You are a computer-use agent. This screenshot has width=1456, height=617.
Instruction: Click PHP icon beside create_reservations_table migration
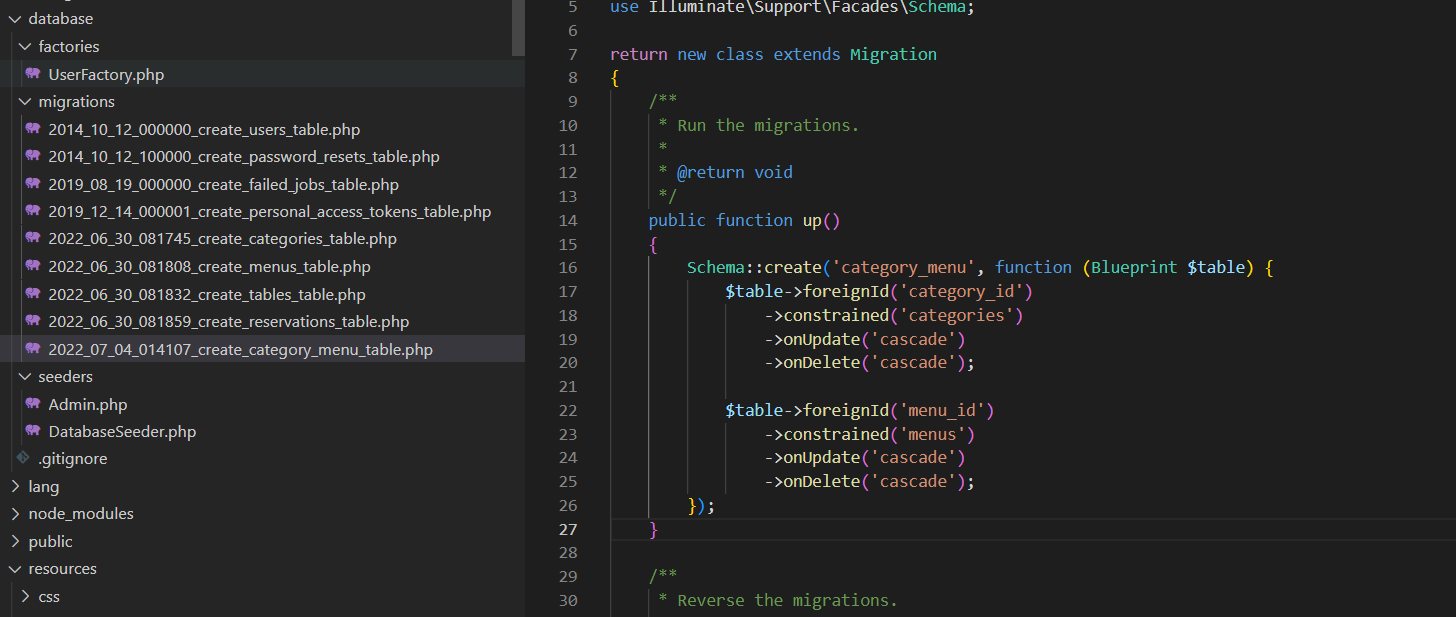33,321
